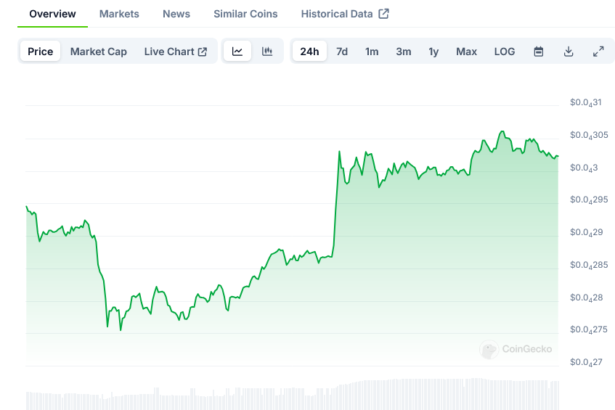Set time range to 24h
This screenshot has height=410, width=615.
310,52
